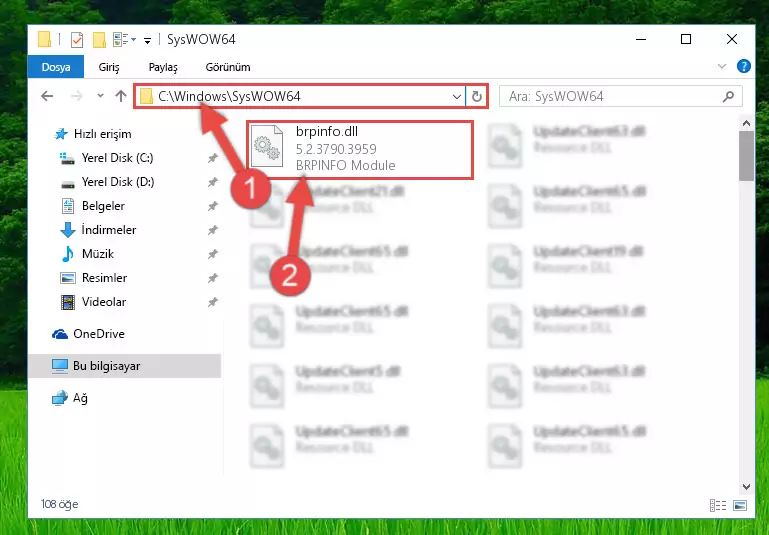
Task: Open the Belgeler folder in sidebar
Action: click(103, 206)
